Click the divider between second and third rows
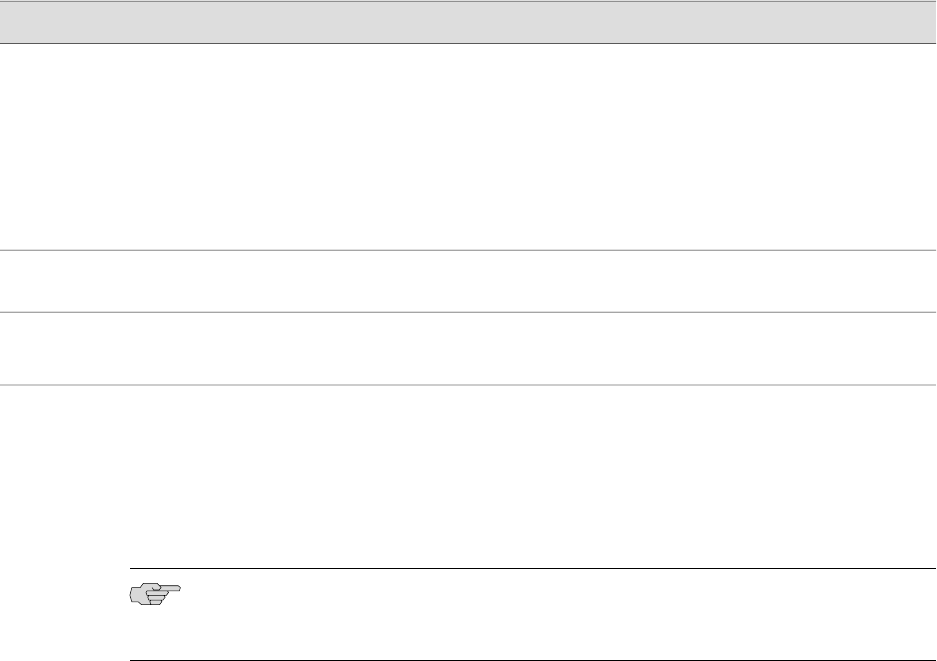The width and height of the screenshot is (937, 661). click(x=468, y=312)
